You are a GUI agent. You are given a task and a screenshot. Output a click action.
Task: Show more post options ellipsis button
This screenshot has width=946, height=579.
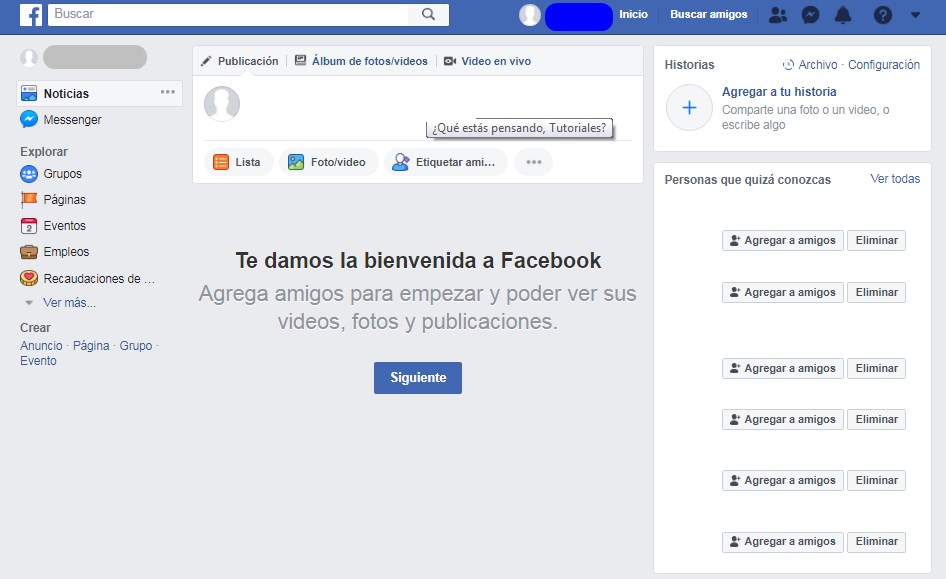click(x=533, y=162)
